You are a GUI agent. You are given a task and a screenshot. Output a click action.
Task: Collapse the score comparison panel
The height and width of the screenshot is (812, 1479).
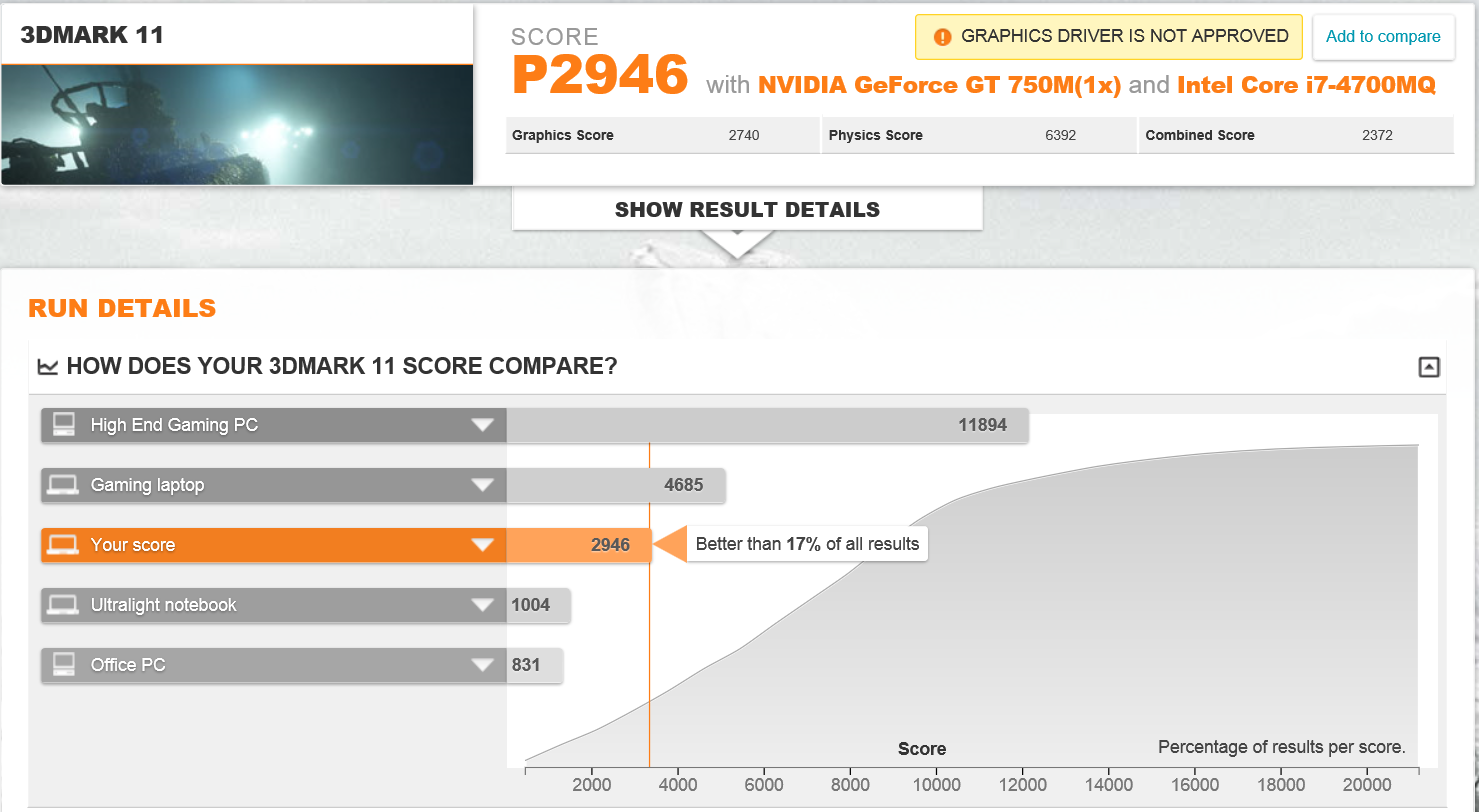1429,367
